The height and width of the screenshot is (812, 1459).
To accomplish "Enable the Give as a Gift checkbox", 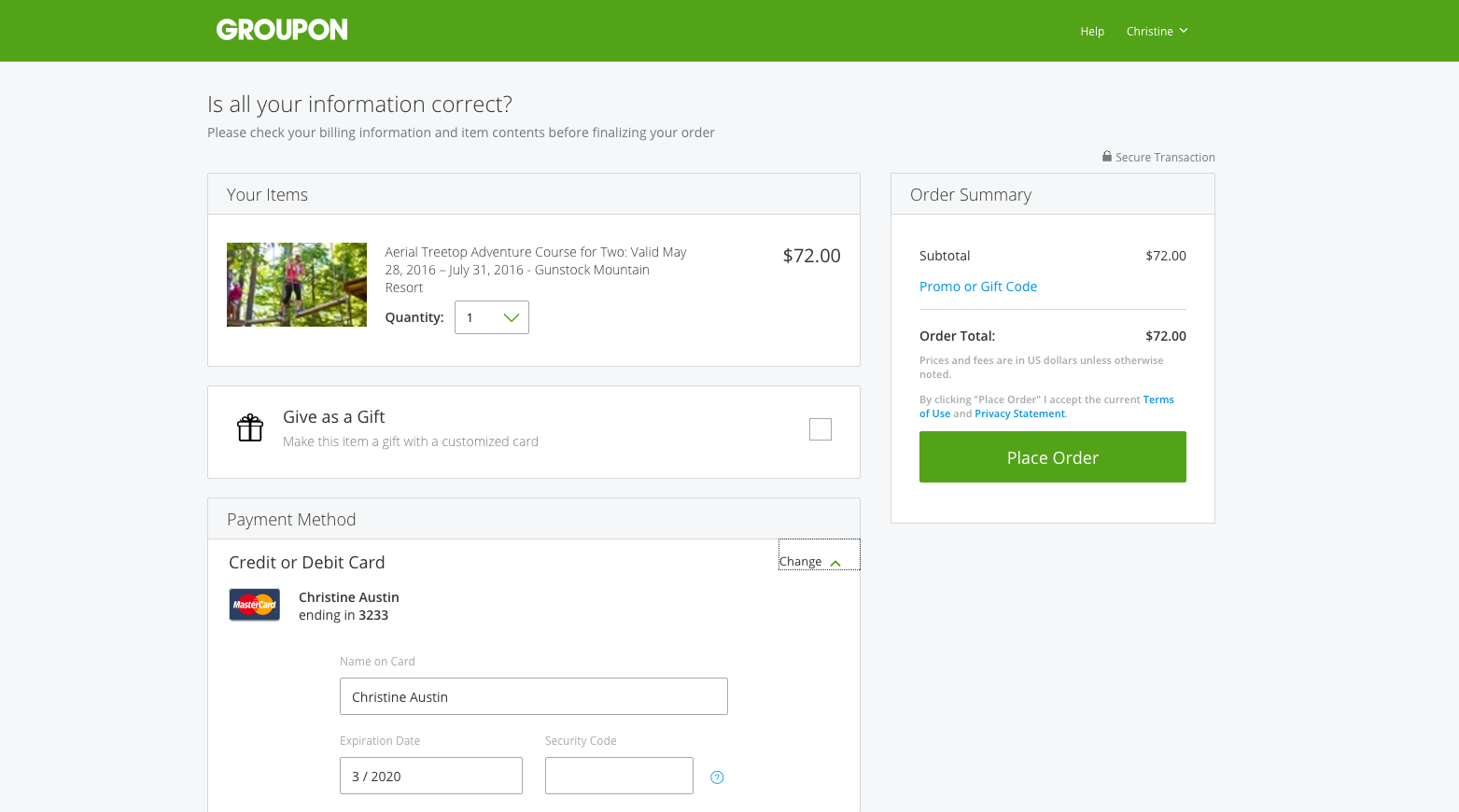I will tap(821, 429).
